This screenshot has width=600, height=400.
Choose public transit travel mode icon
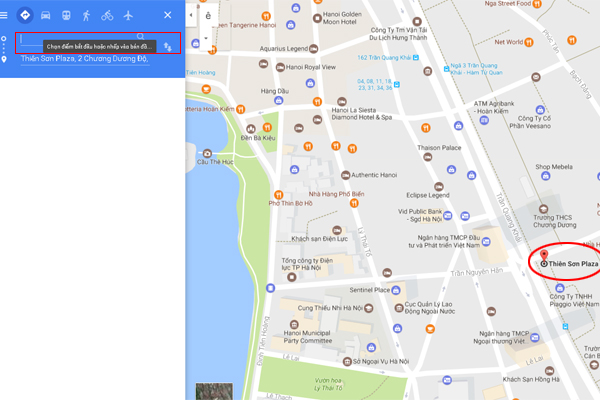66,15
